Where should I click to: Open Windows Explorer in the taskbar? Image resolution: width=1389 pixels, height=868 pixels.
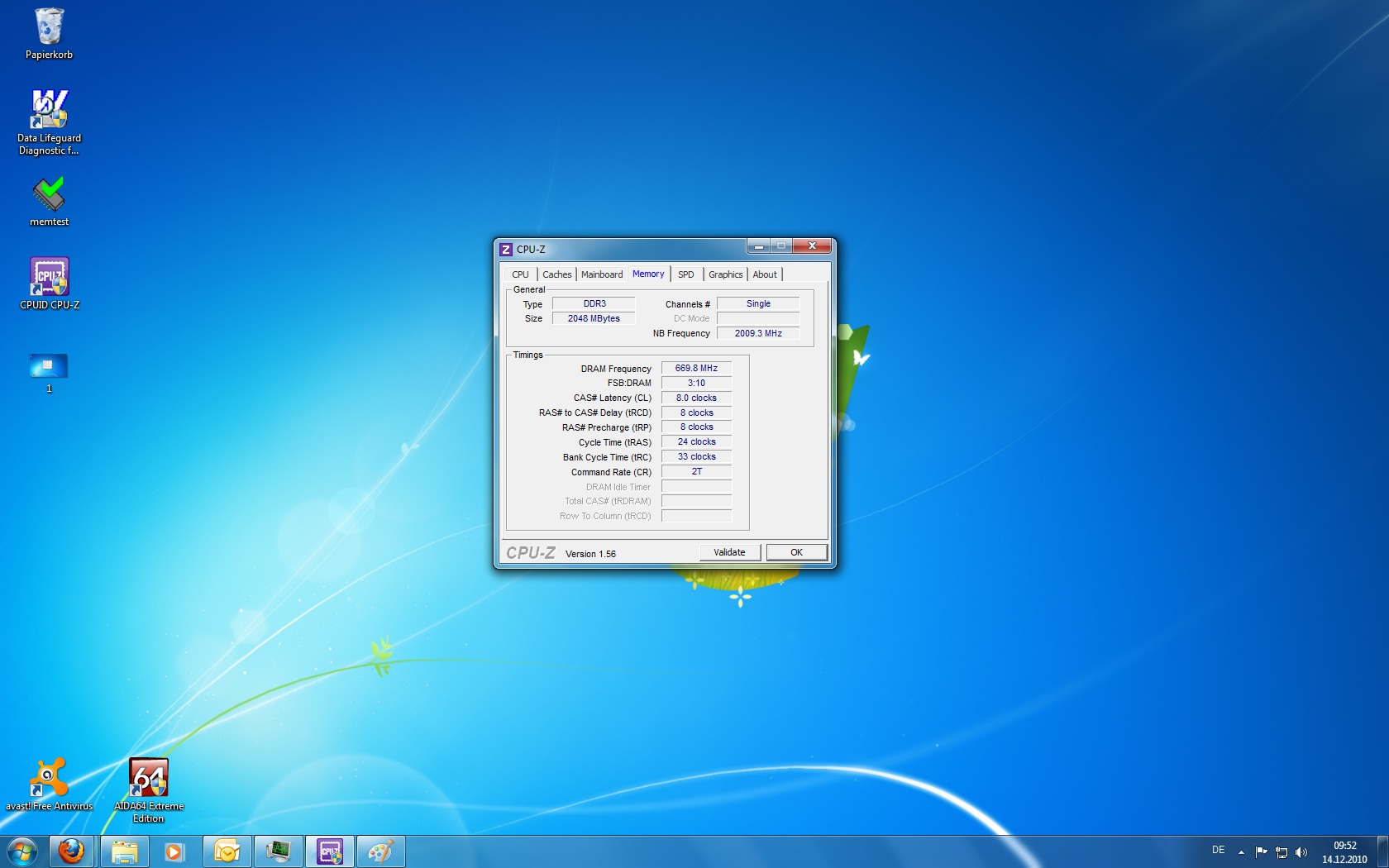point(124,851)
